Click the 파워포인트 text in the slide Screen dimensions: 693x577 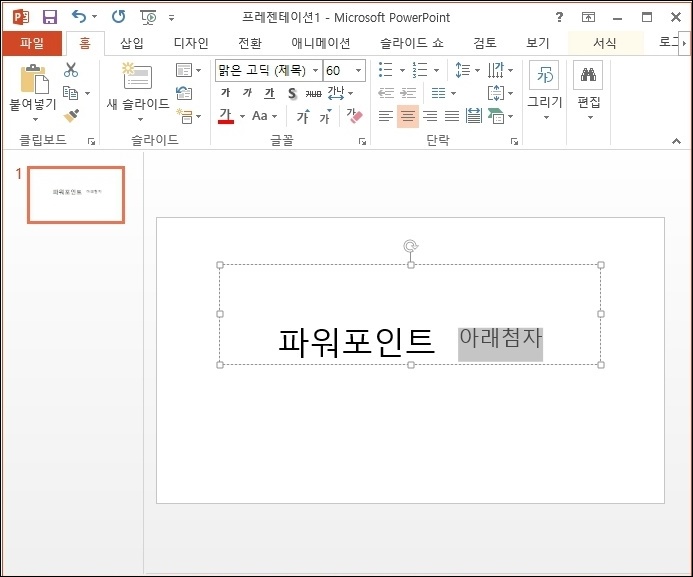(x=357, y=342)
